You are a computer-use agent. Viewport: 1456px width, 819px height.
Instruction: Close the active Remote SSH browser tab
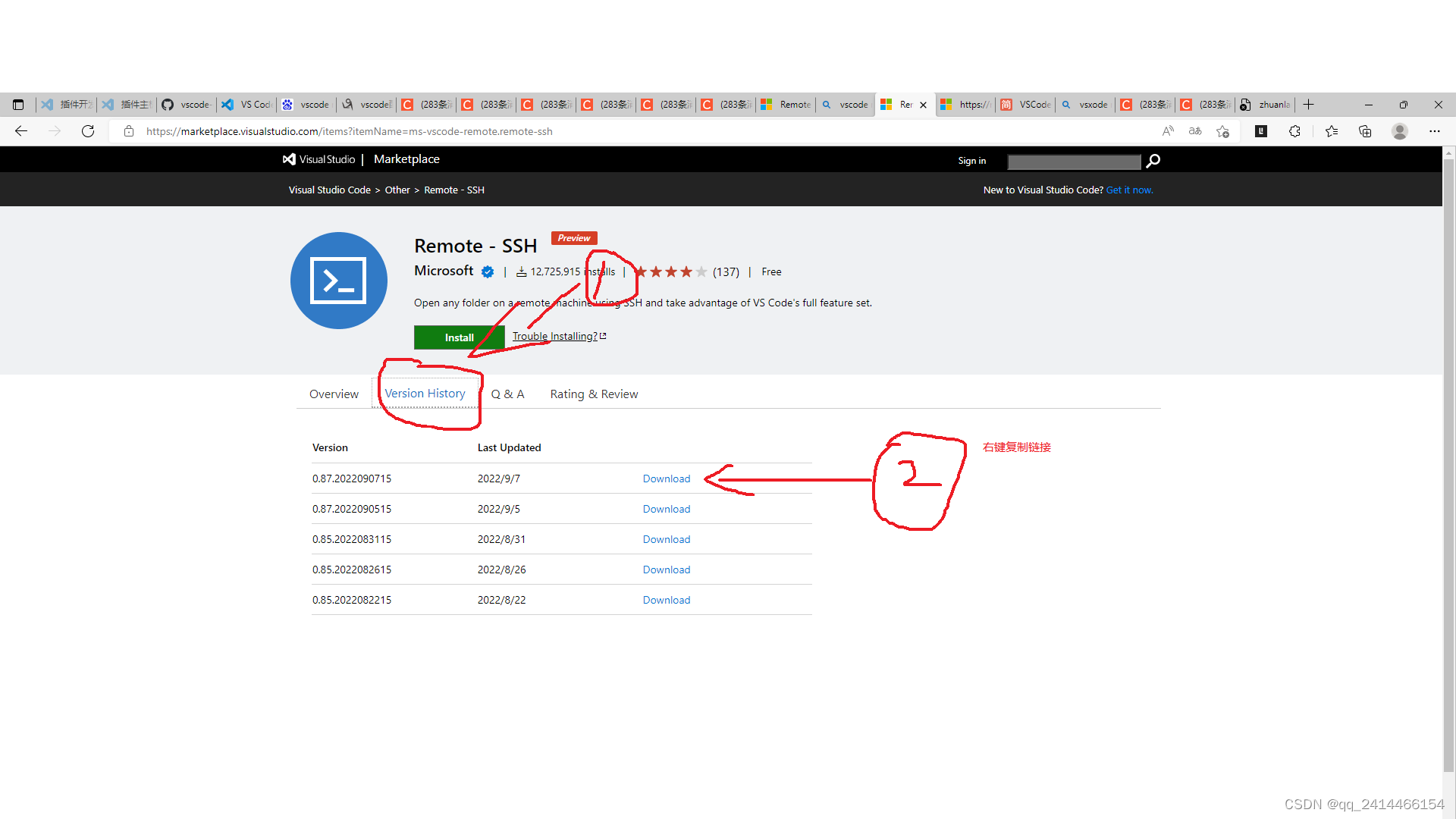923,105
